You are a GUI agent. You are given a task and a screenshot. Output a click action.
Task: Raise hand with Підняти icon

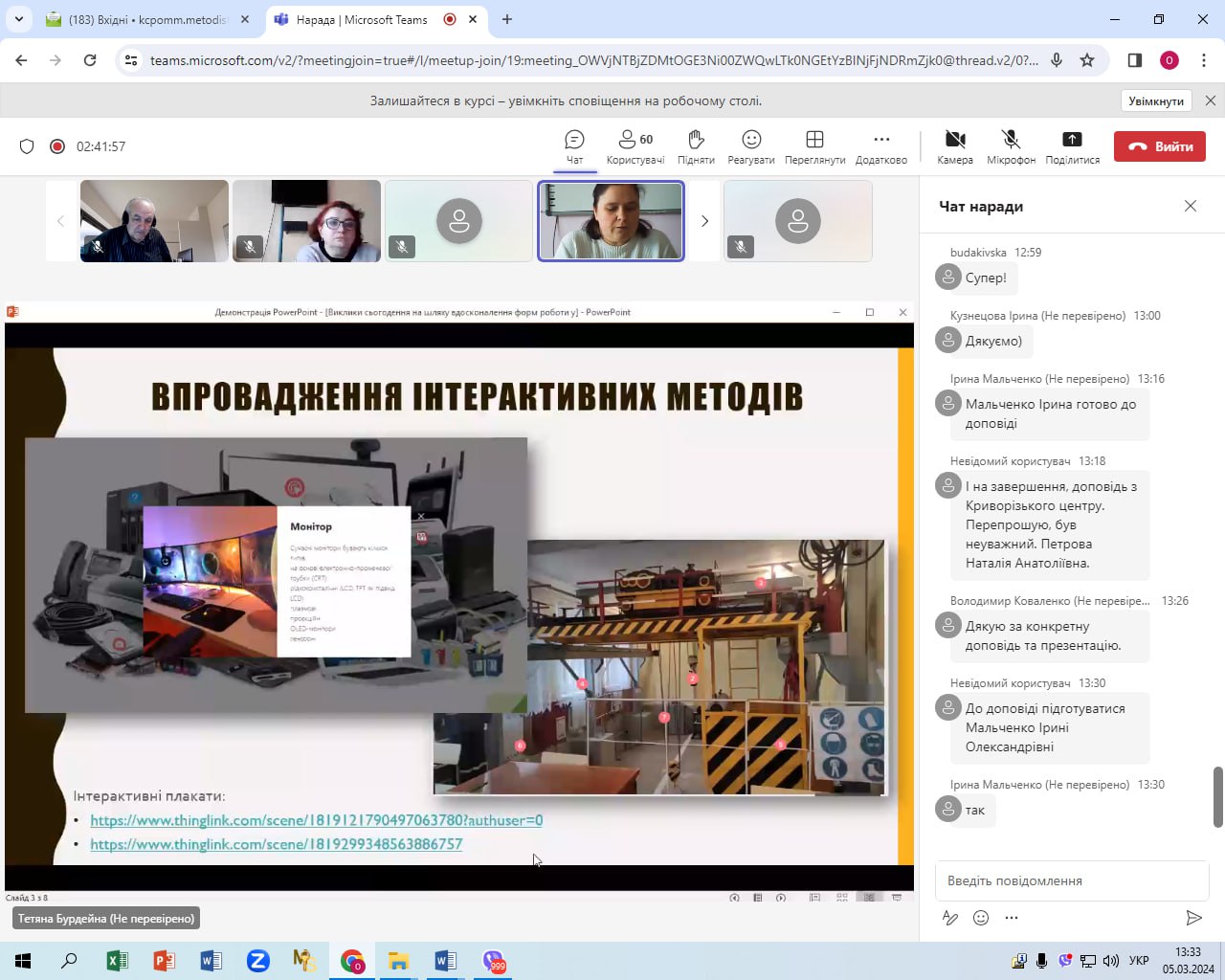[x=696, y=146]
